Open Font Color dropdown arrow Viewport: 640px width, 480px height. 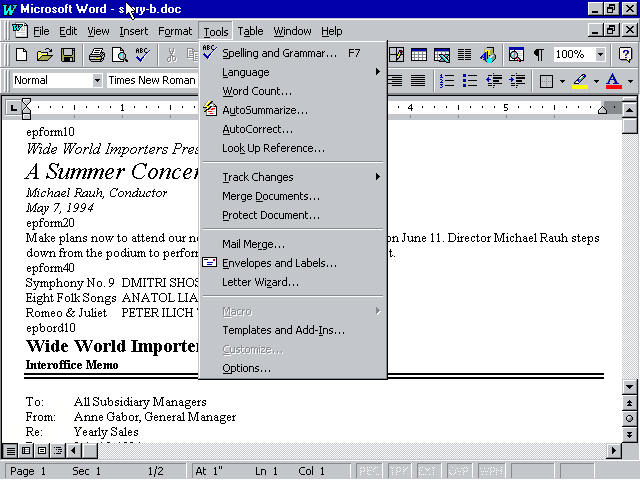[x=630, y=81]
